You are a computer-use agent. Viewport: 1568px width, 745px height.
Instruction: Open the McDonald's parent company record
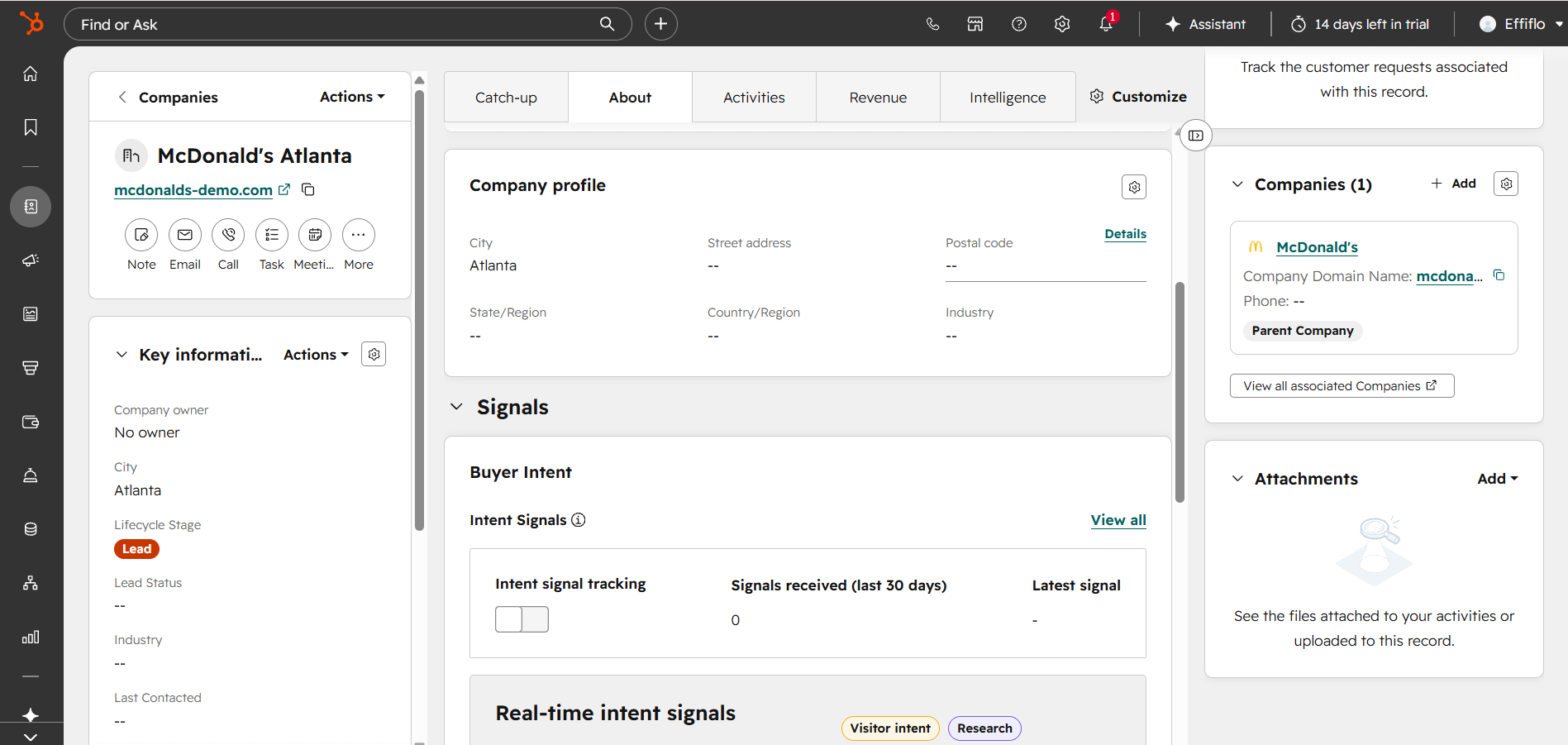tap(1317, 247)
